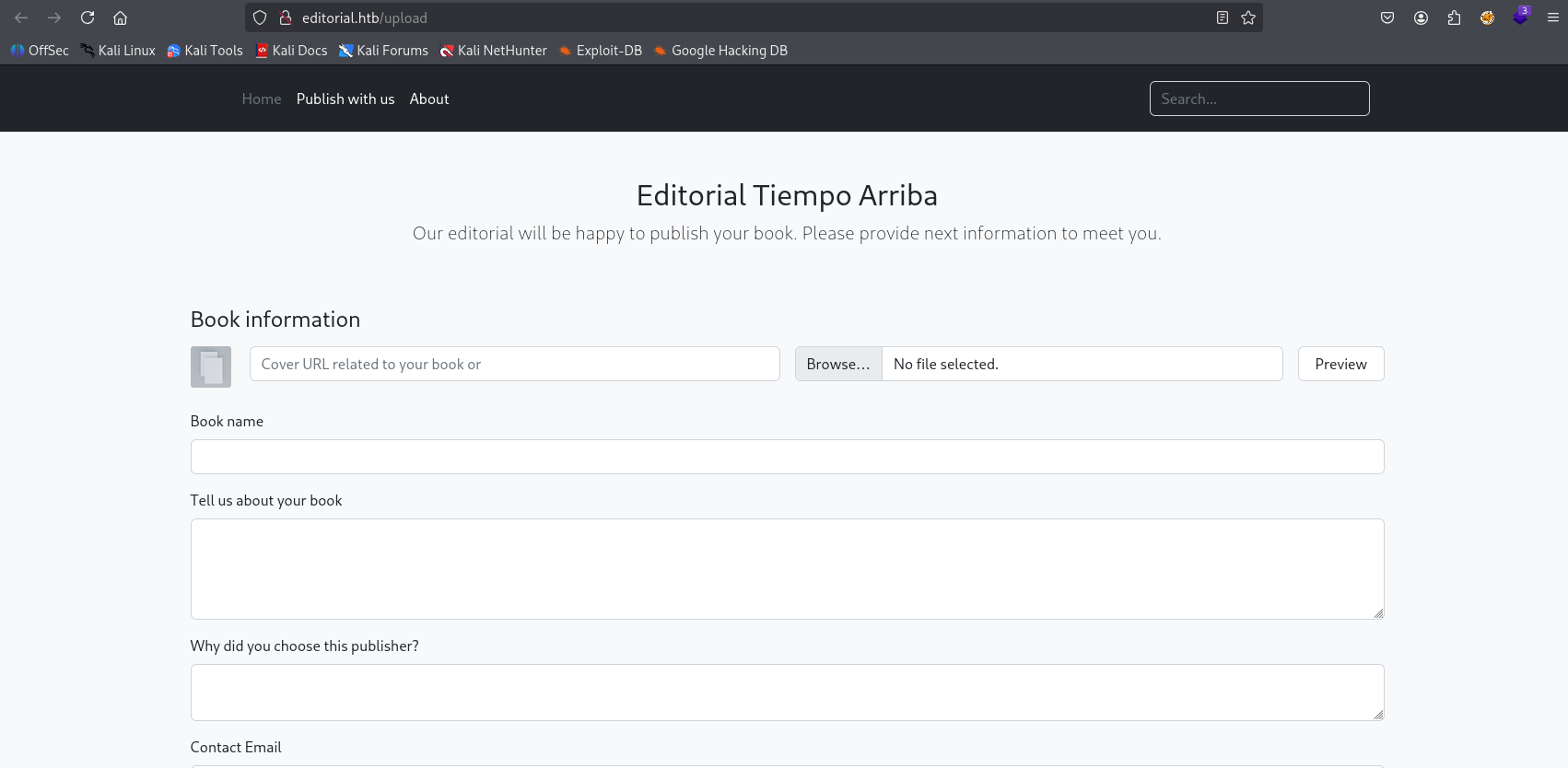This screenshot has height=768, width=1568.
Task: Click the Preview button
Action: tap(1340, 364)
